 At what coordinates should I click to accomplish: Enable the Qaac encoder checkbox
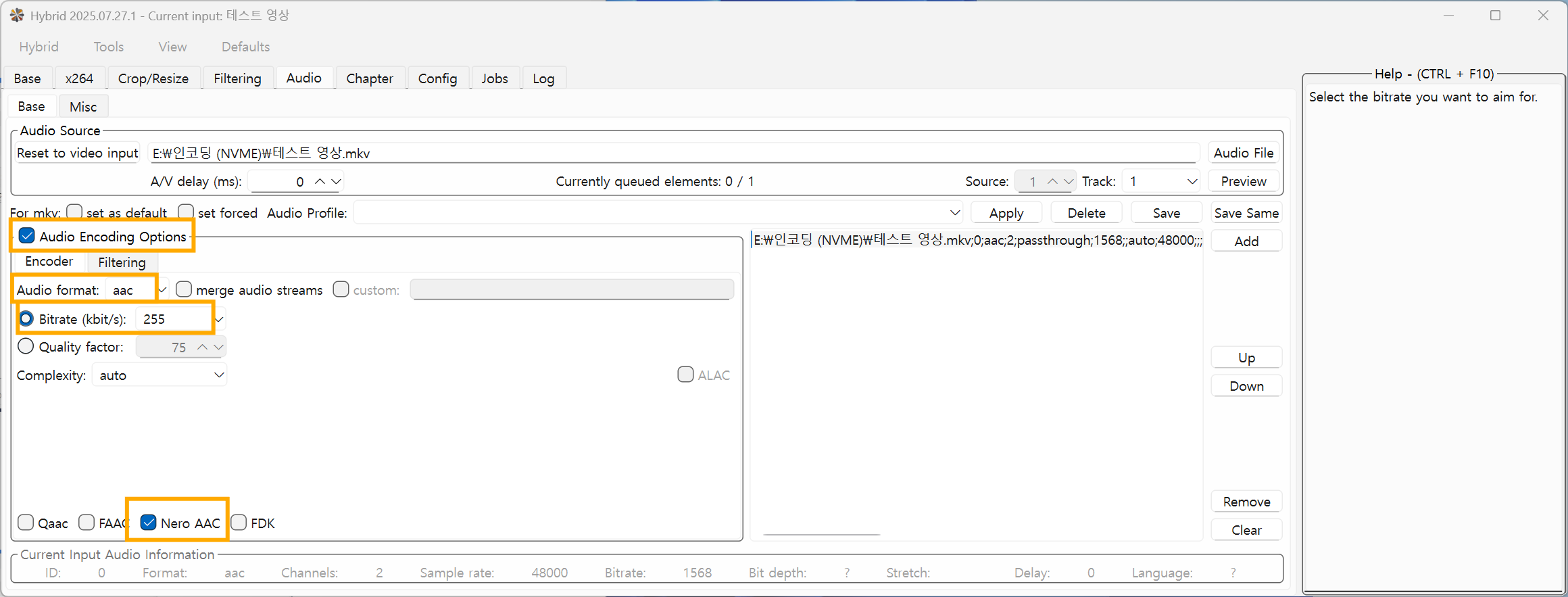(26, 523)
